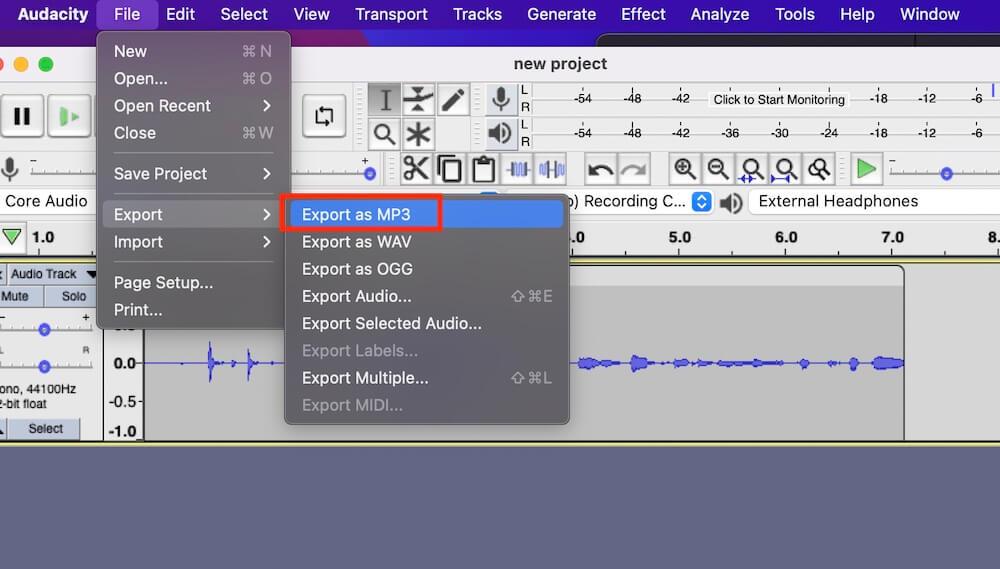Choose Export as WAV
The image size is (1000, 569).
point(426,242)
